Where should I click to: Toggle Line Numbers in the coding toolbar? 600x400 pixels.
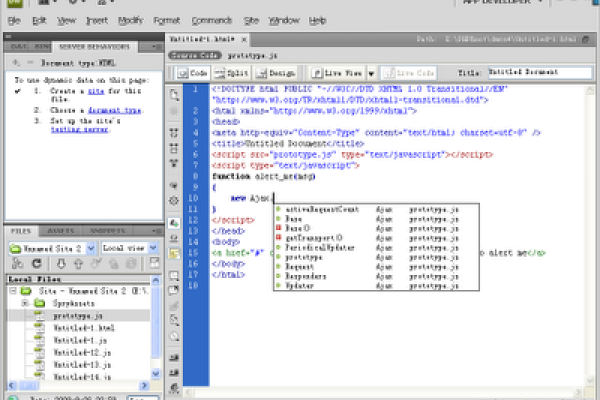(174, 223)
